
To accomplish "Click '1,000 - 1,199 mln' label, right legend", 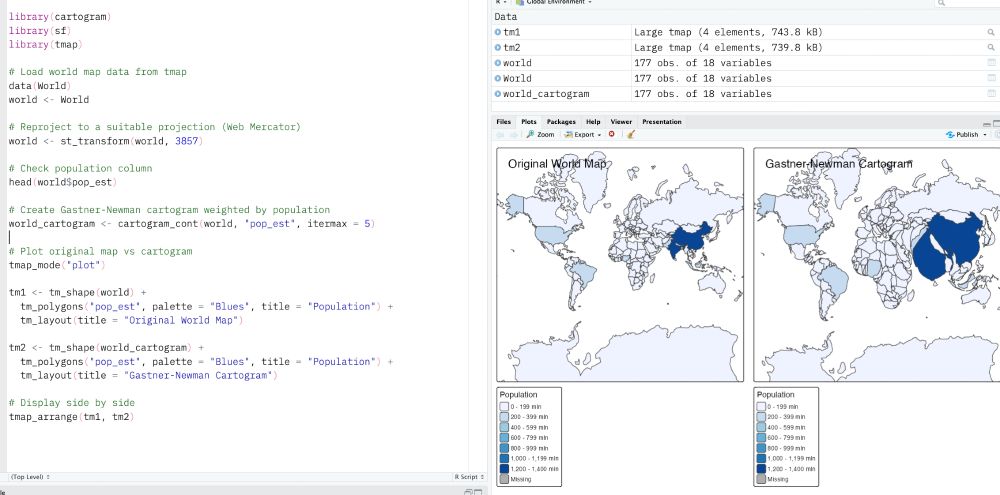I will [x=791, y=458].
